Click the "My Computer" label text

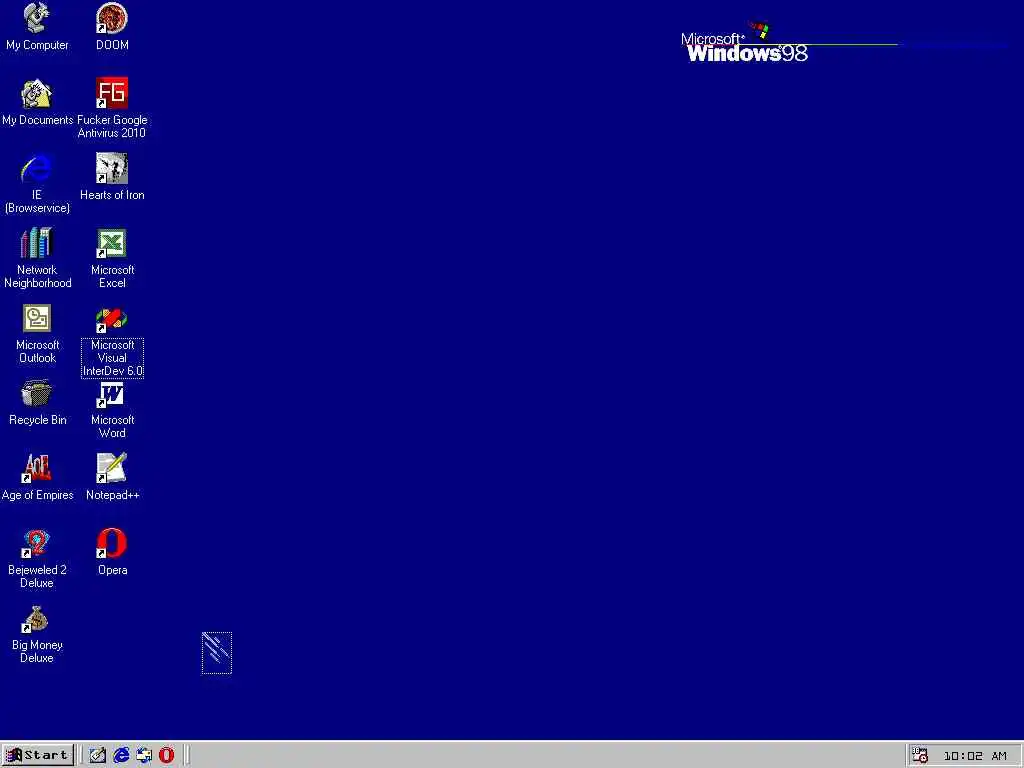pyautogui.click(x=37, y=44)
